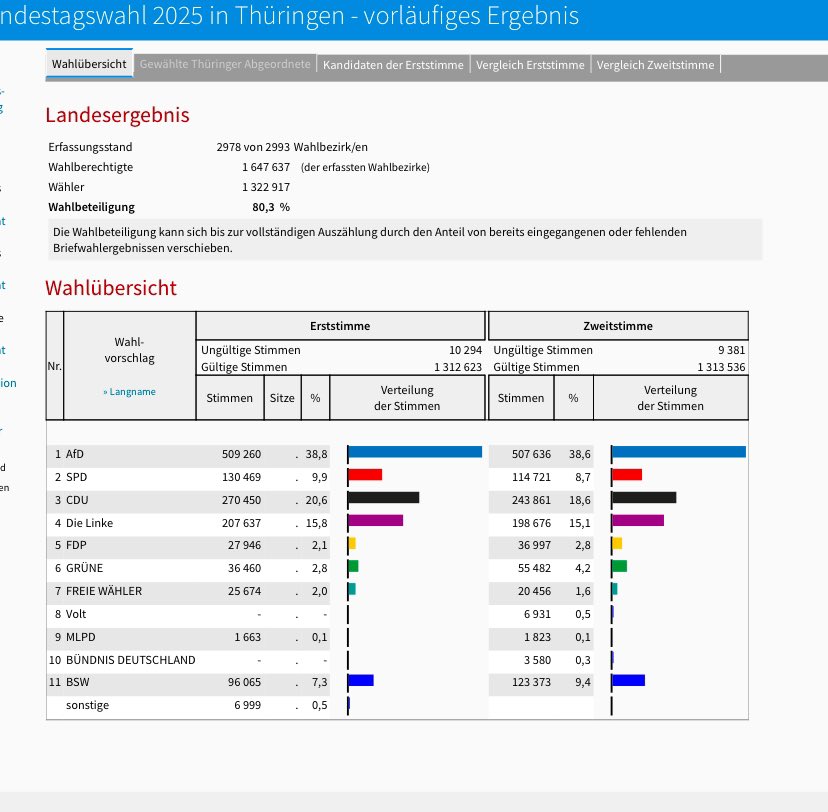828x812 pixels.
Task: Click the Die Linke purple Erststimme bar
Action: pyautogui.click(x=376, y=521)
